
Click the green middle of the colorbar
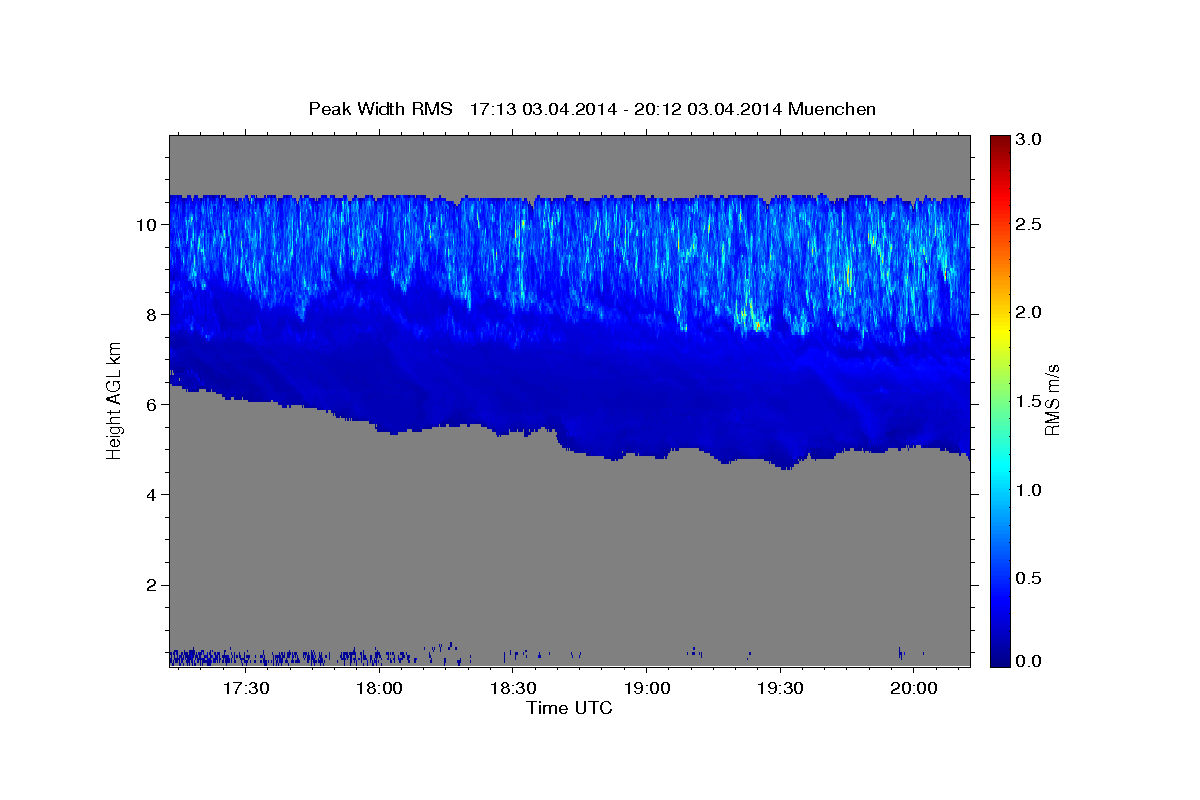(x=1000, y=400)
